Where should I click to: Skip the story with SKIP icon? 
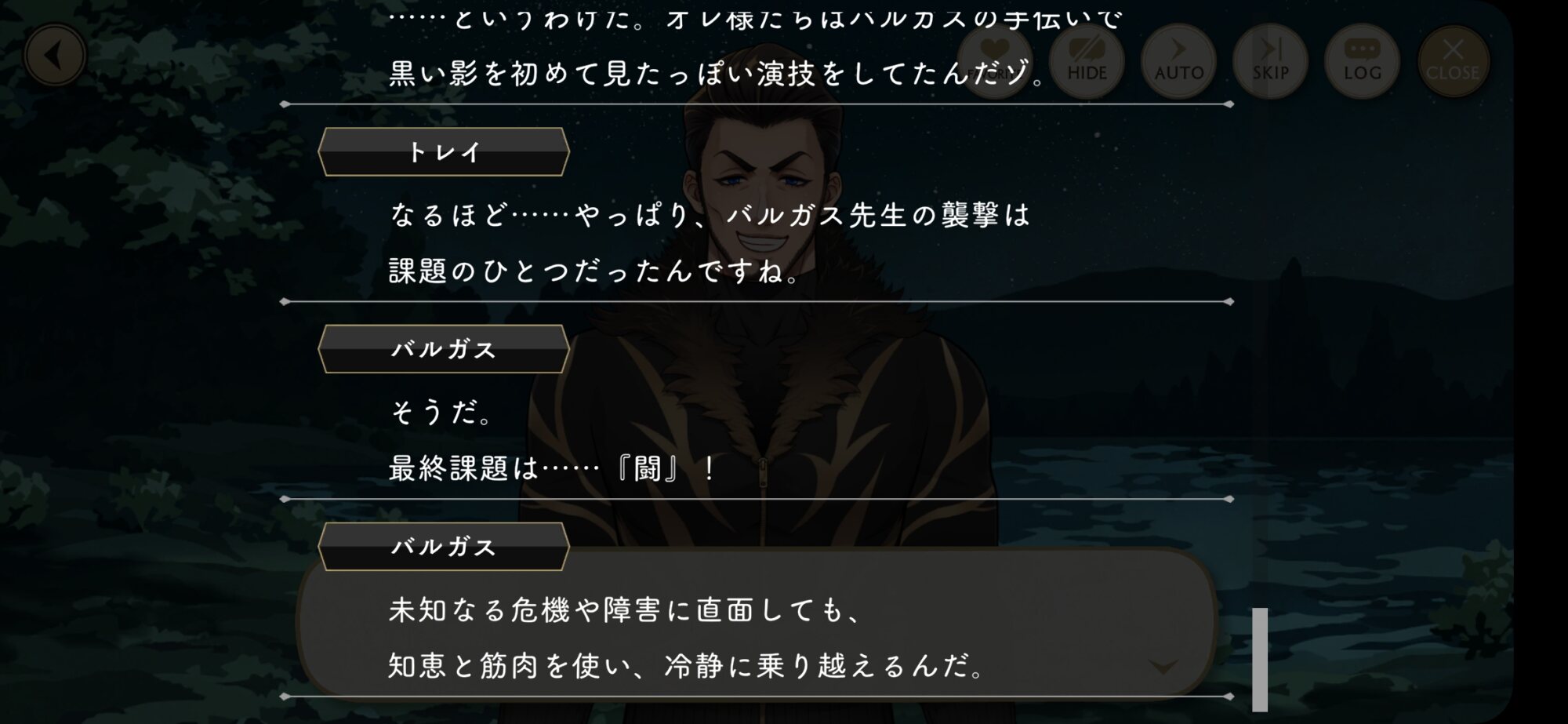click(x=1270, y=61)
